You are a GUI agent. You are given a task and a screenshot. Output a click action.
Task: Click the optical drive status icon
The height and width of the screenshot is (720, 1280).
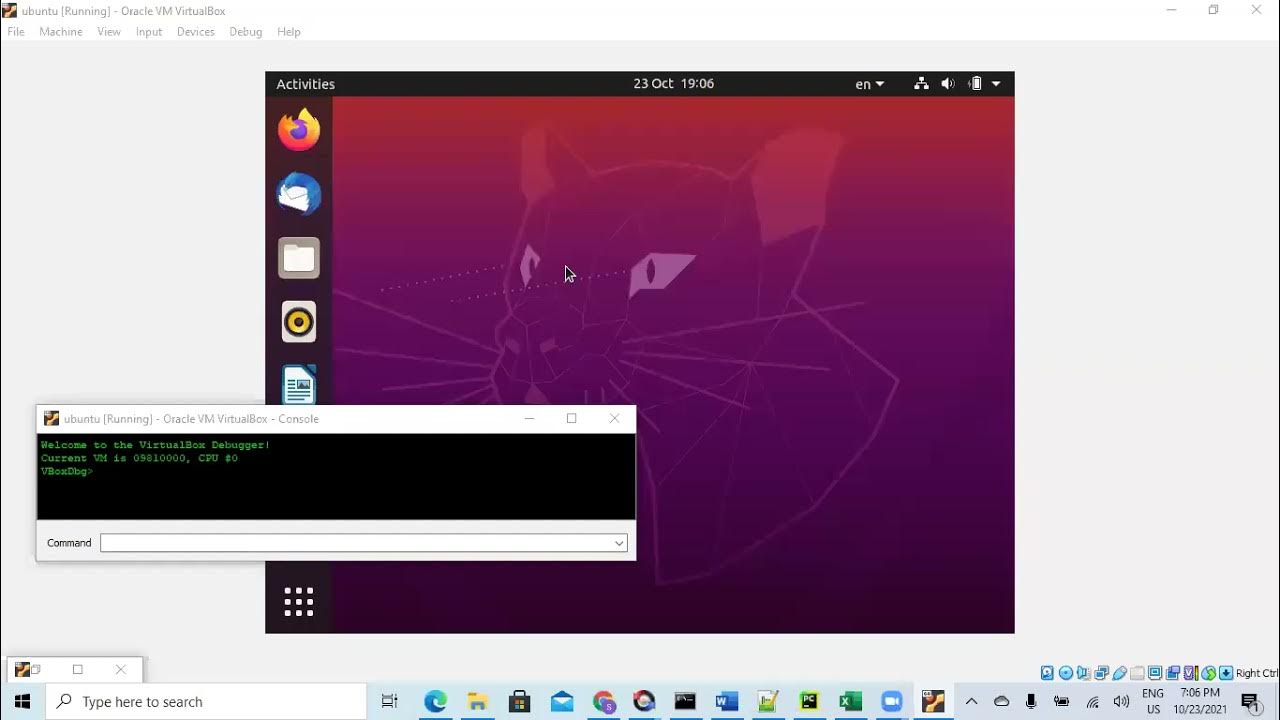point(1066,673)
